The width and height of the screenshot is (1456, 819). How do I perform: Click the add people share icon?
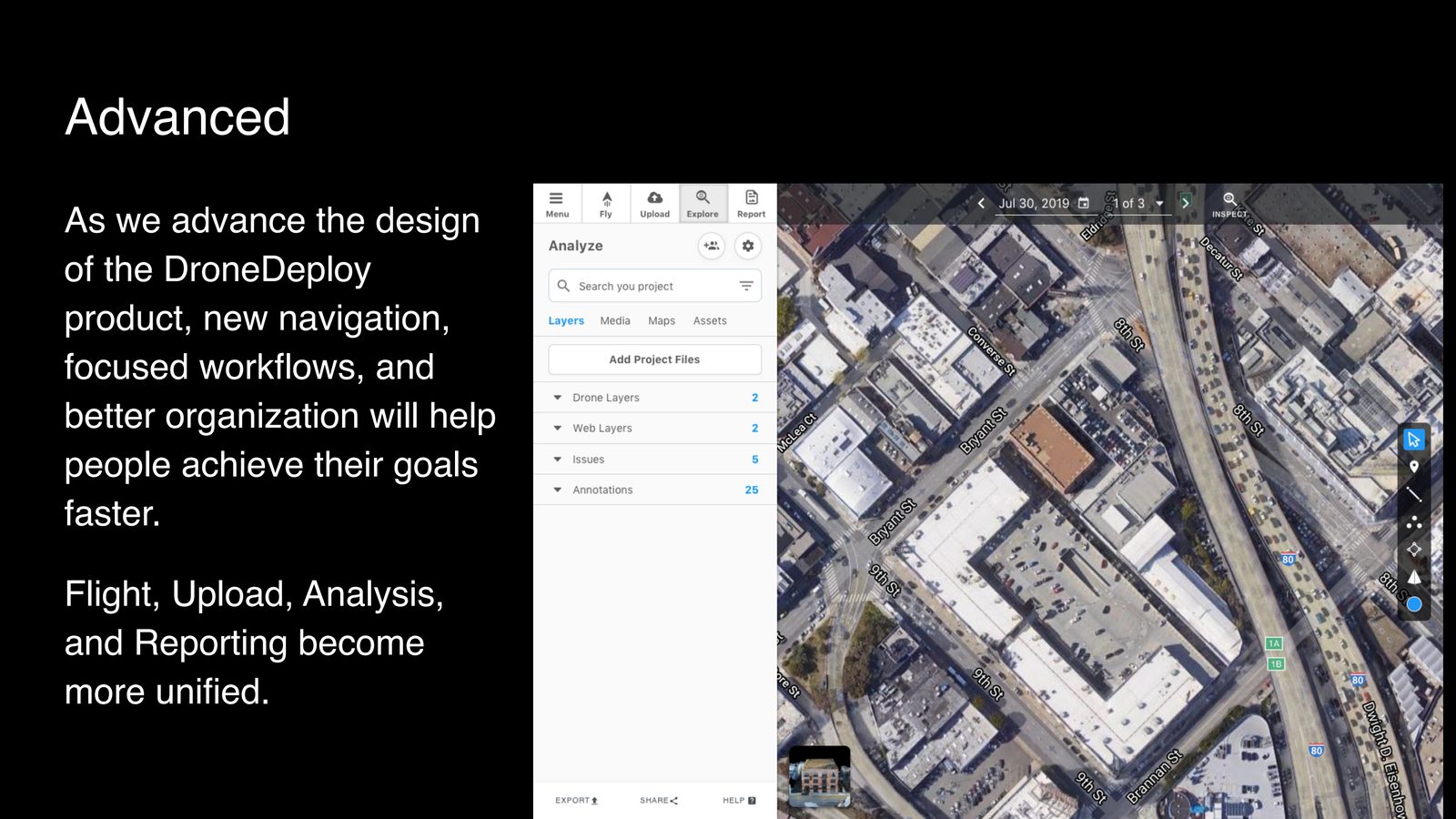tap(712, 246)
